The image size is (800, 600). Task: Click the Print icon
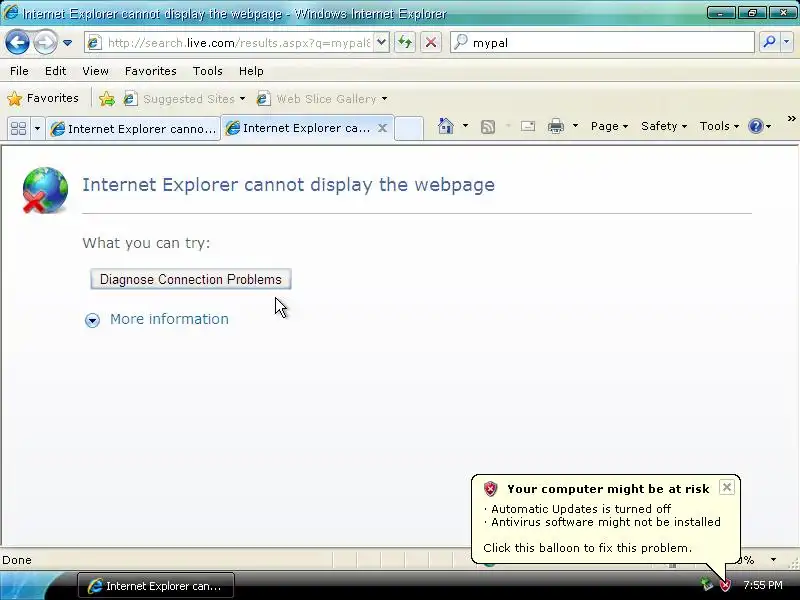pyautogui.click(x=556, y=126)
